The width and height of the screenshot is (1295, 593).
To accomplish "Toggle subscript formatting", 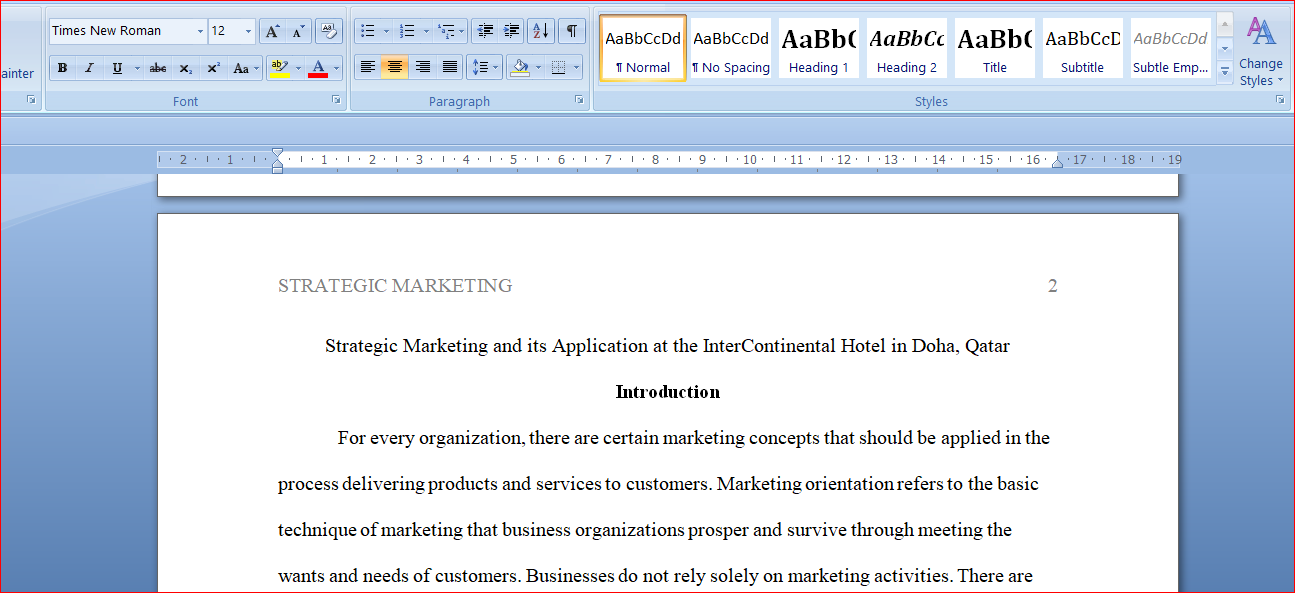I will coord(186,68).
